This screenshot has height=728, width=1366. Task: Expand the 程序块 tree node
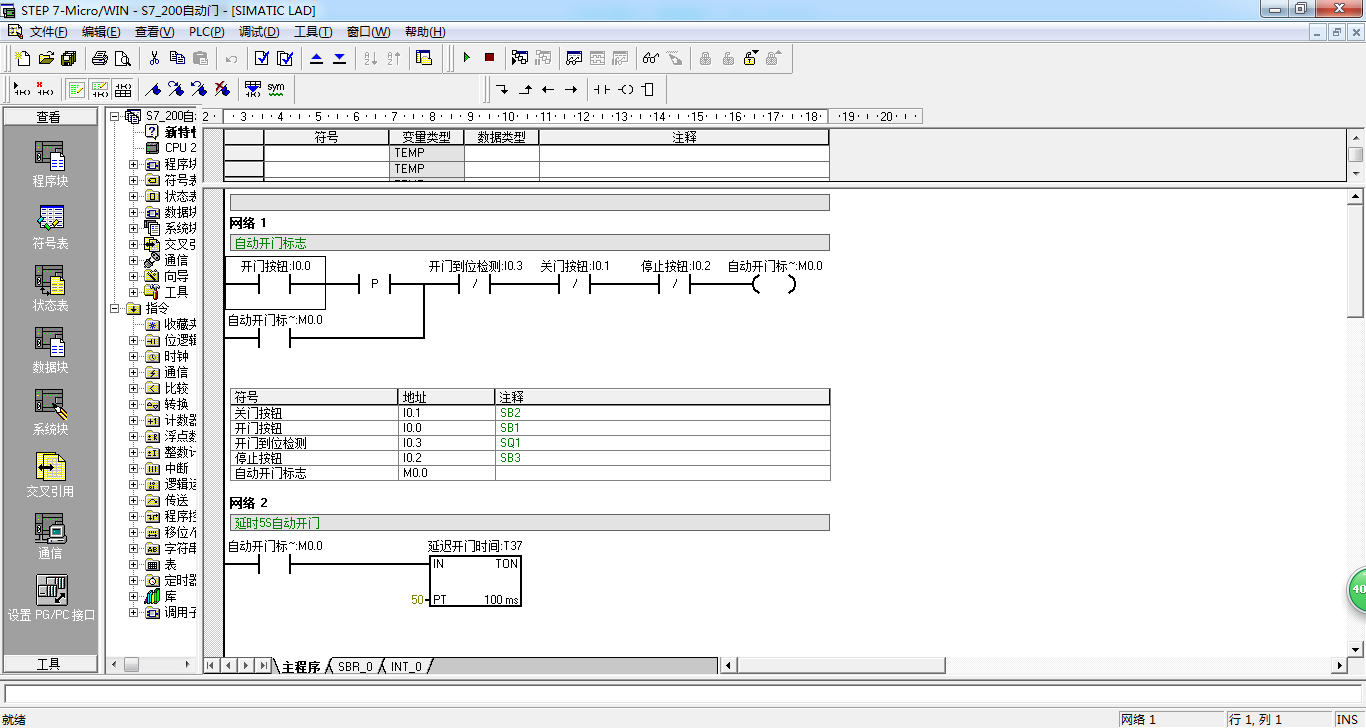[134, 164]
